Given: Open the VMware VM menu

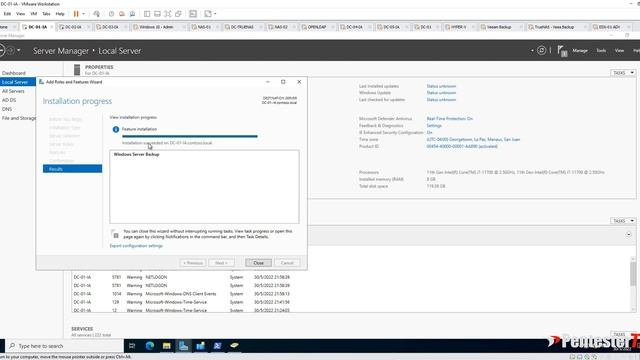Looking at the screenshot, I should pyautogui.click(x=34, y=13).
